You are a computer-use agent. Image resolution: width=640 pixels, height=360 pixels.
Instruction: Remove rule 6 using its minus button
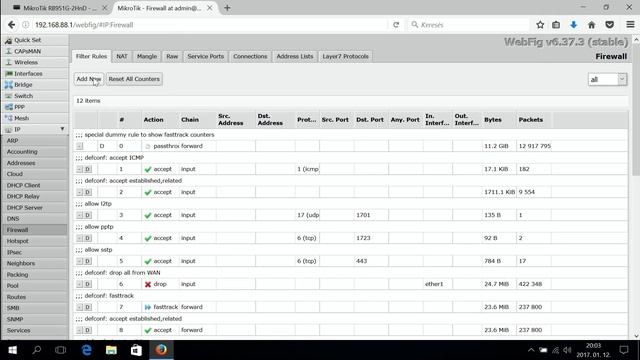(x=80, y=284)
